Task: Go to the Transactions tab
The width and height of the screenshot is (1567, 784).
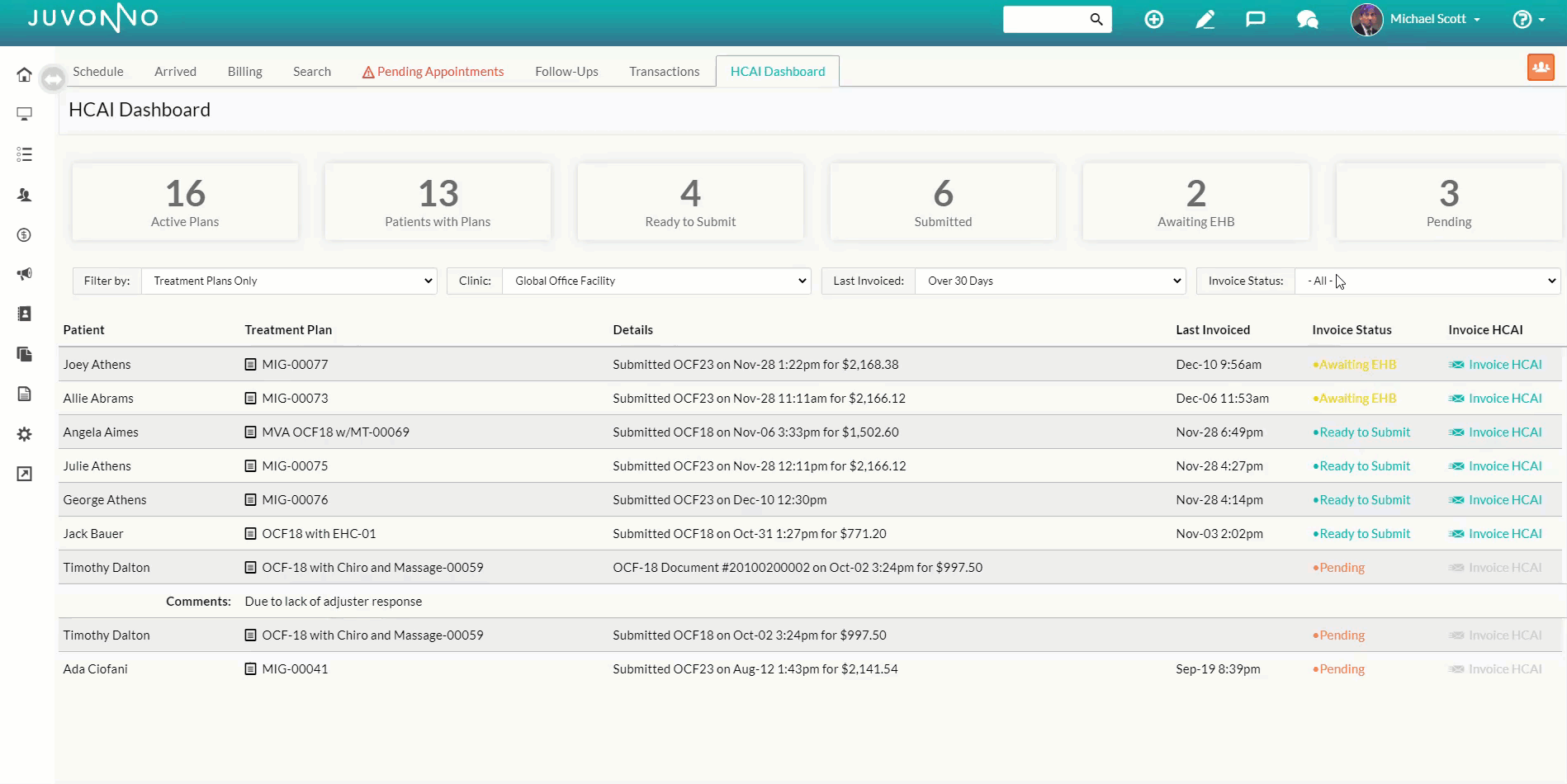Action: click(x=664, y=72)
